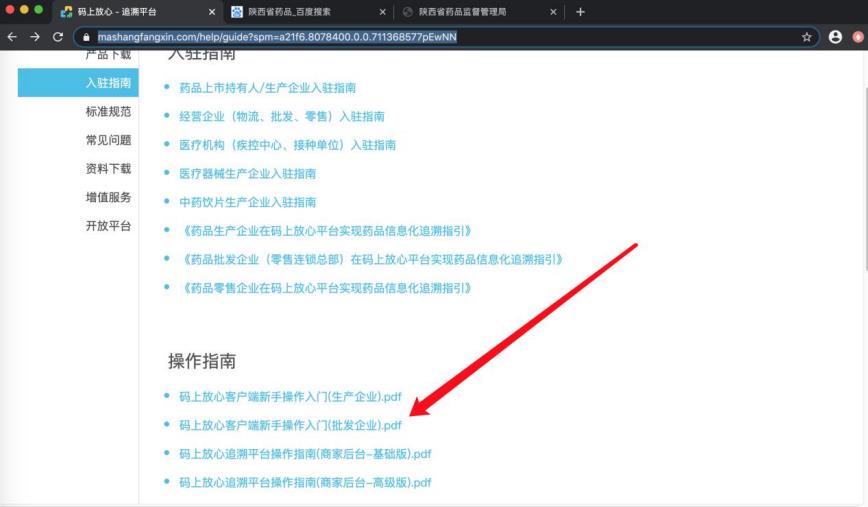Minimize the browser with the yellow button

coord(24,9)
